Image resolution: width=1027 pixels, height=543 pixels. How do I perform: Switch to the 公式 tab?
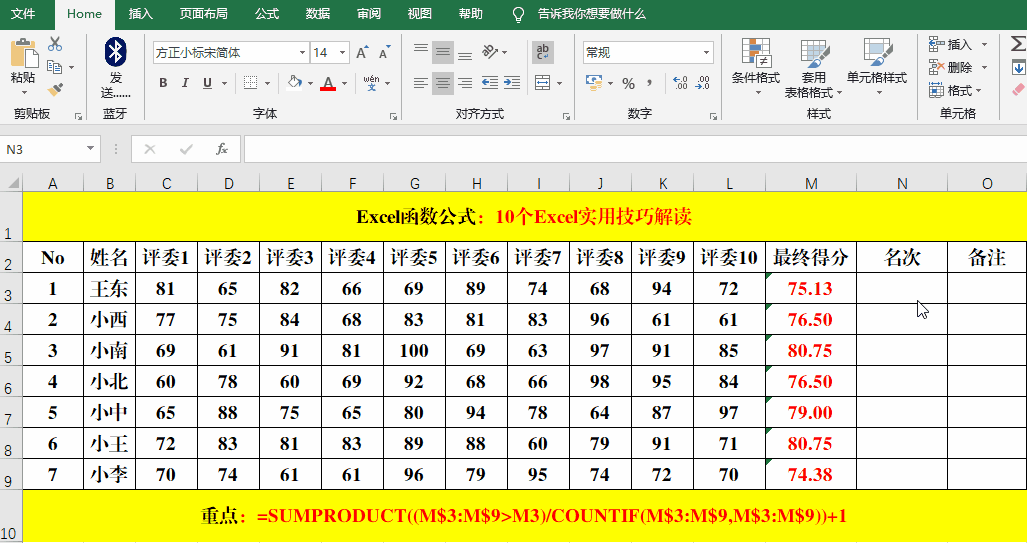[x=267, y=14]
